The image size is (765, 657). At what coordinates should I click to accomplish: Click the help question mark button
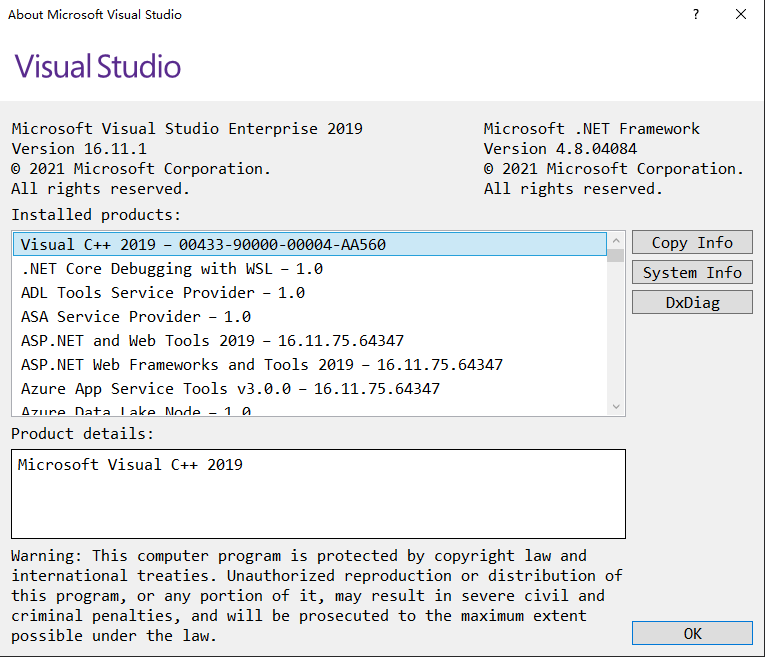[x=695, y=15]
